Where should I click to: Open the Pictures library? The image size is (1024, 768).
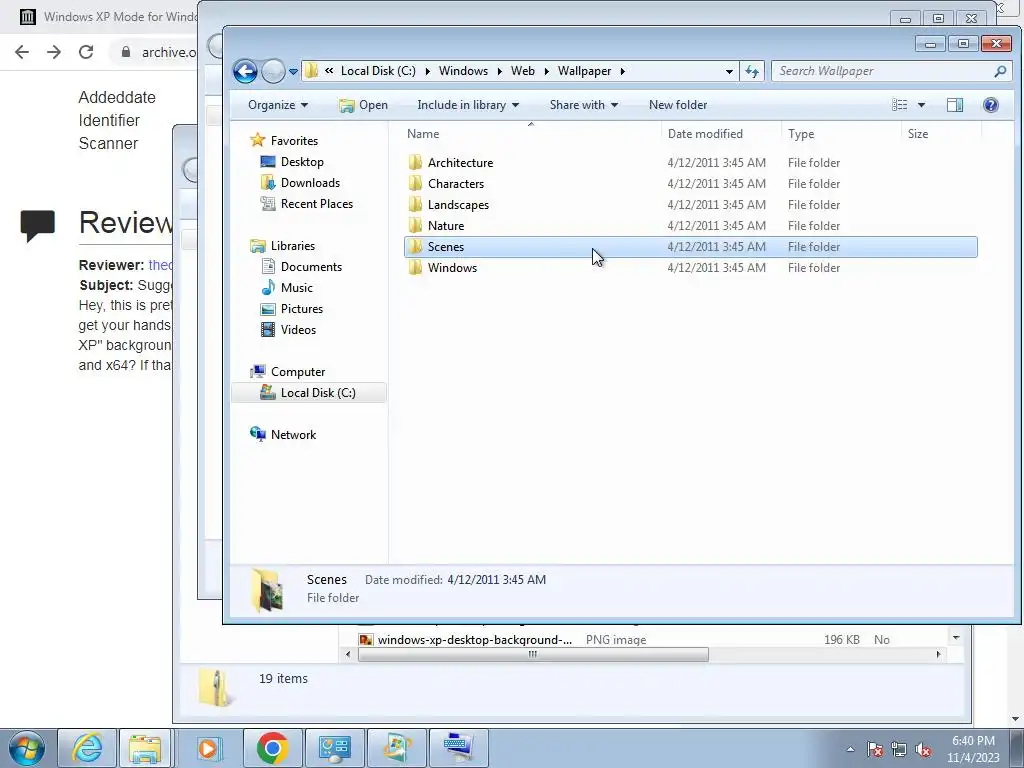(x=302, y=309)
